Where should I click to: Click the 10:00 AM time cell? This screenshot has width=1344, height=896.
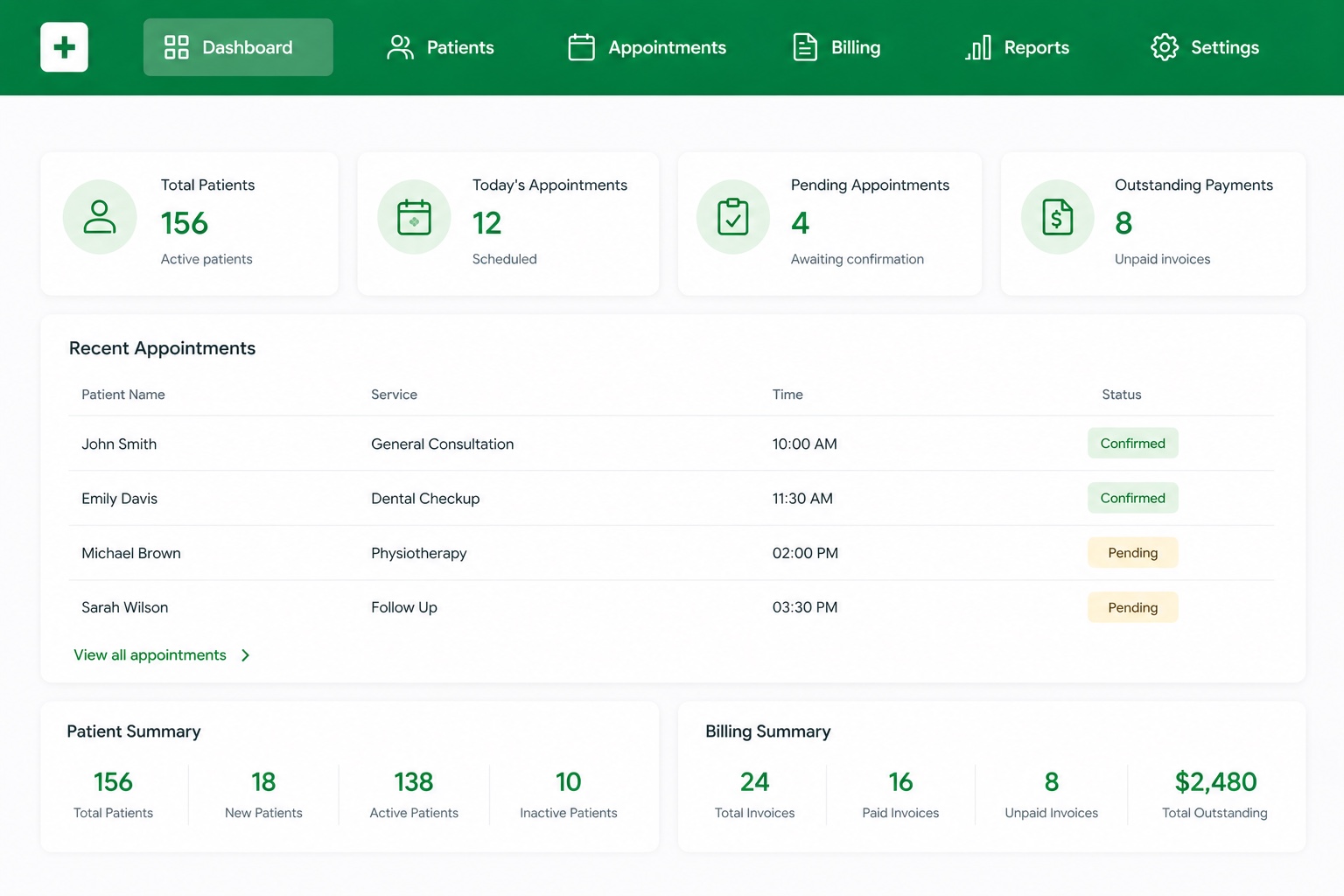pyautogui.click(x=804, y=444)
